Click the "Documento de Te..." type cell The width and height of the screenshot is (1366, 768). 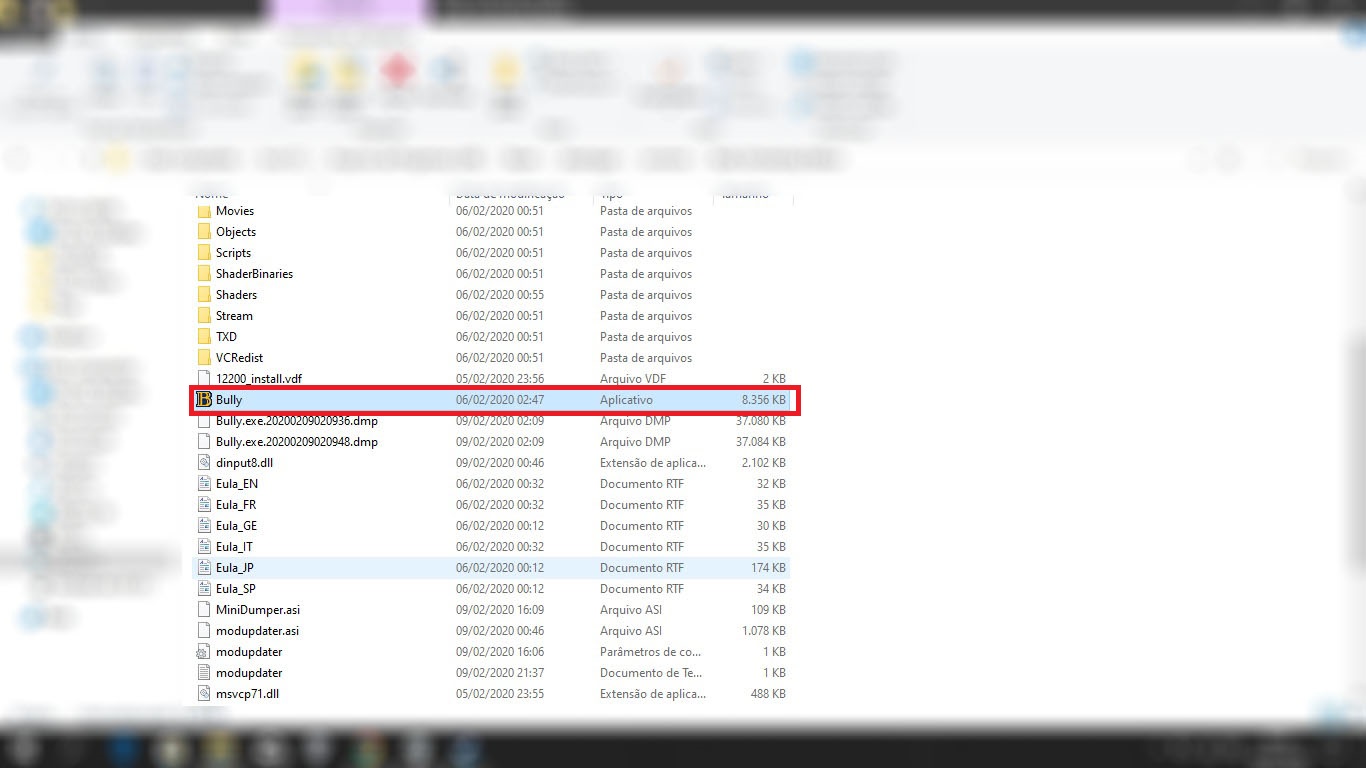point(651,673)
